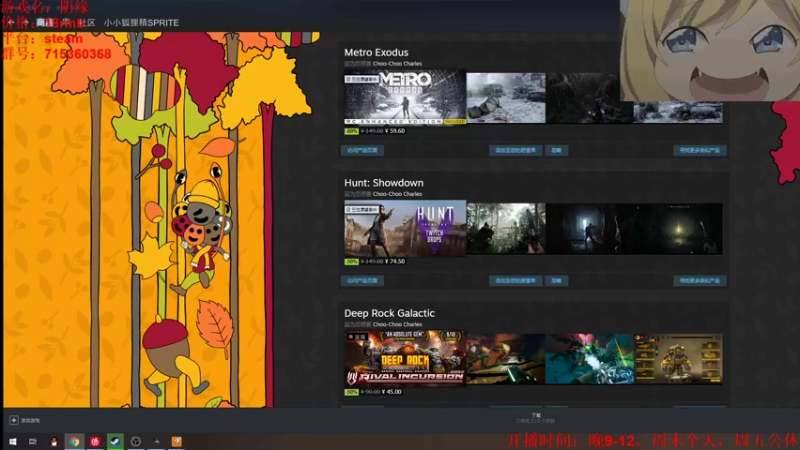800x450 pixels.
Task: Switch to Steam in the taskbar
Action: pyautogui.click(x=115, y=441)
